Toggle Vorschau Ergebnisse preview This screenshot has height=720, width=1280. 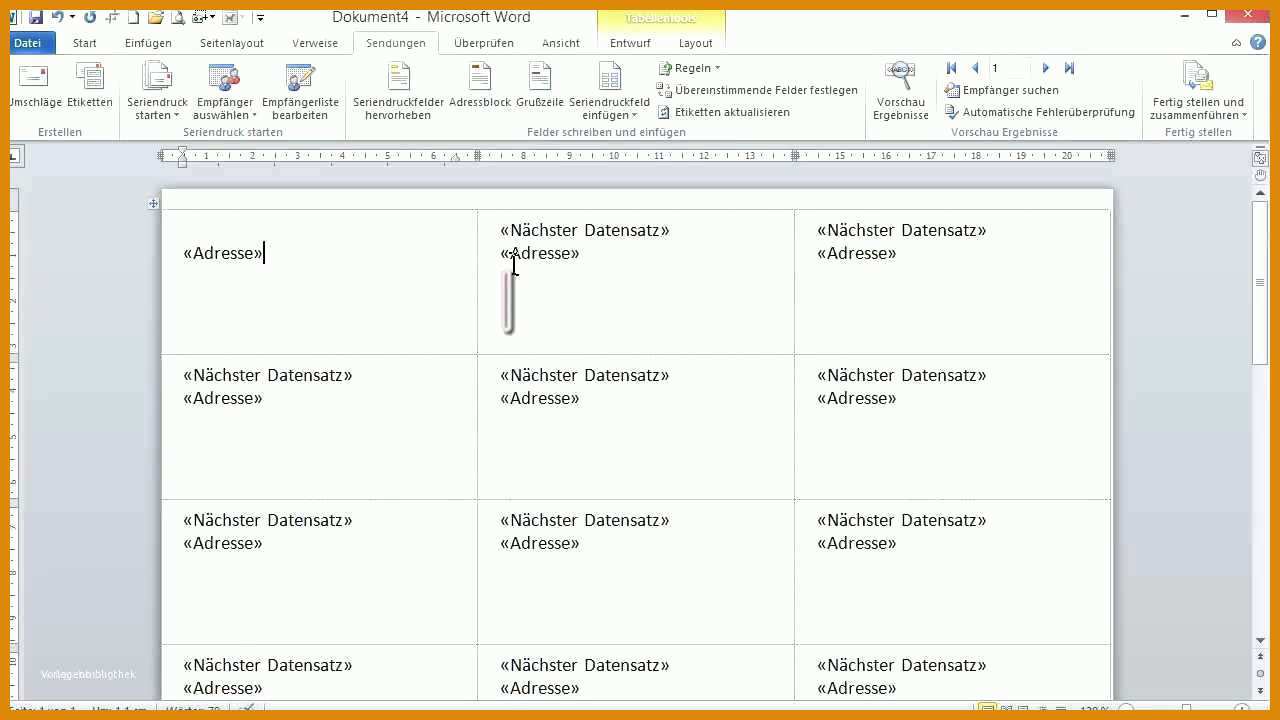click(x=900, y=91)
